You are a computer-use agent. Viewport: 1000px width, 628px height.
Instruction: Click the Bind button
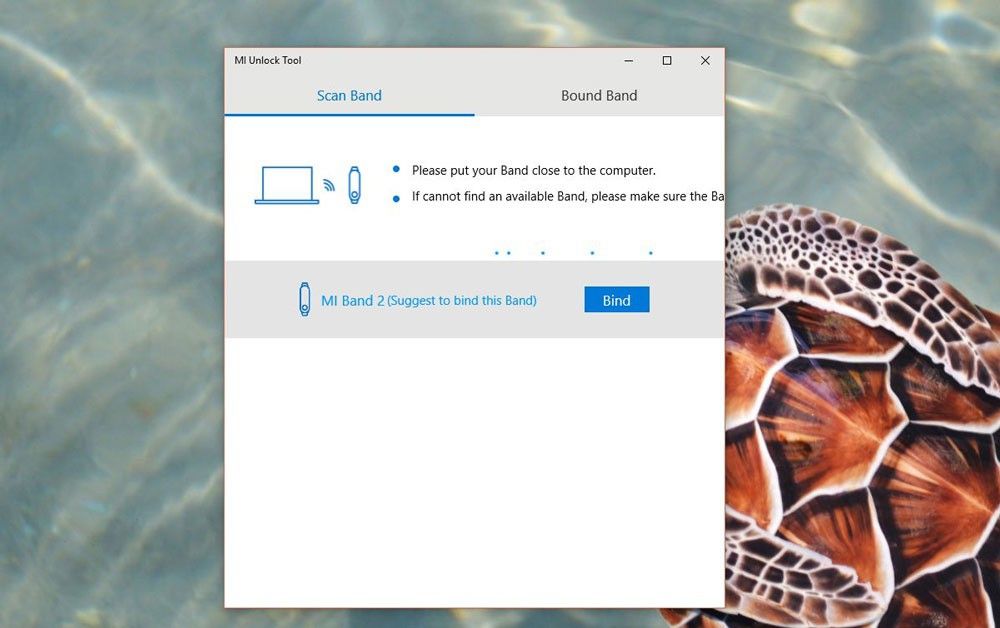pyautogui.click(x=617, y=300)
